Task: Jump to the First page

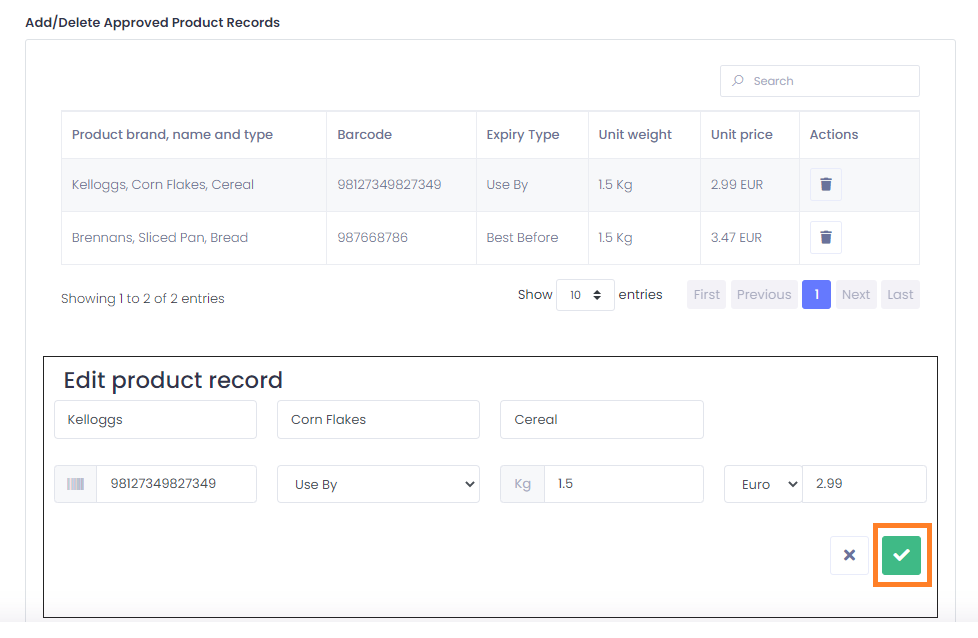Action: tap(707, 294)
